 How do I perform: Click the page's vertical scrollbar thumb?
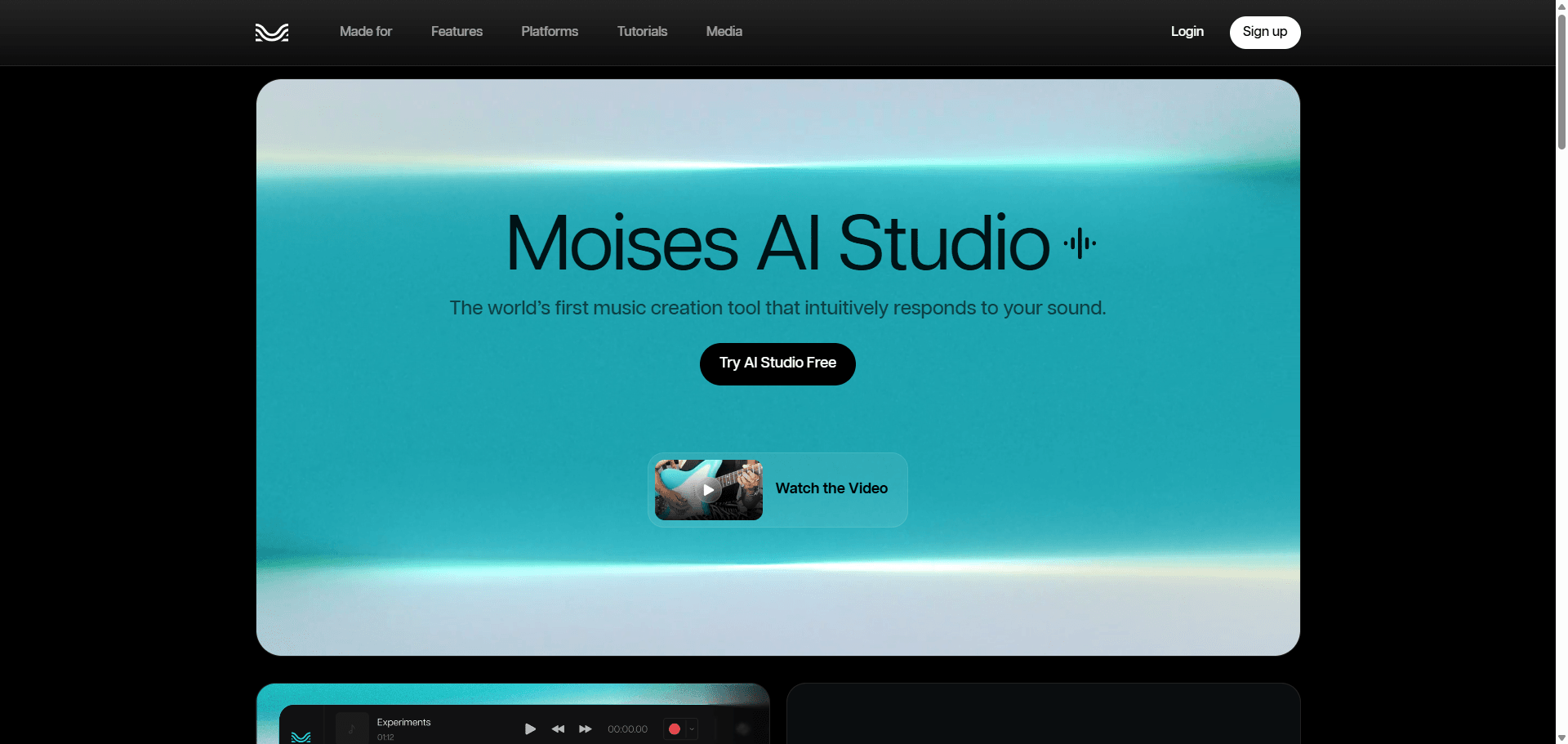1561,78
